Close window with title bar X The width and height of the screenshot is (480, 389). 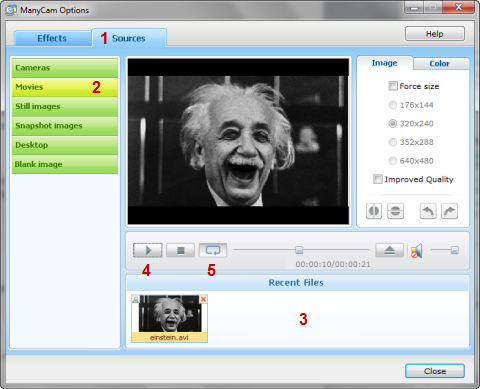(x=459, y=7)
